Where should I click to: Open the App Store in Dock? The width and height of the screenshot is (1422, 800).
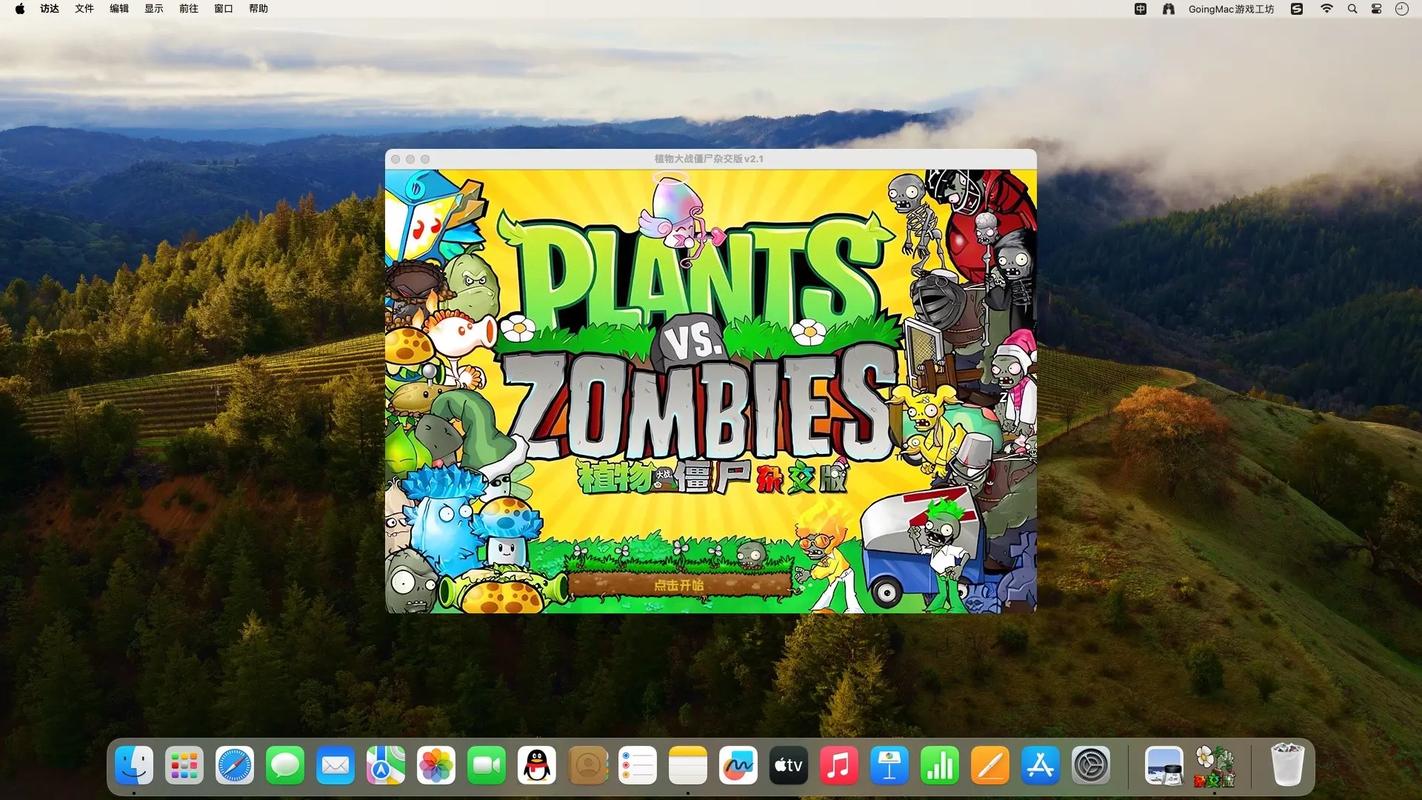(x=1040, y=766)
